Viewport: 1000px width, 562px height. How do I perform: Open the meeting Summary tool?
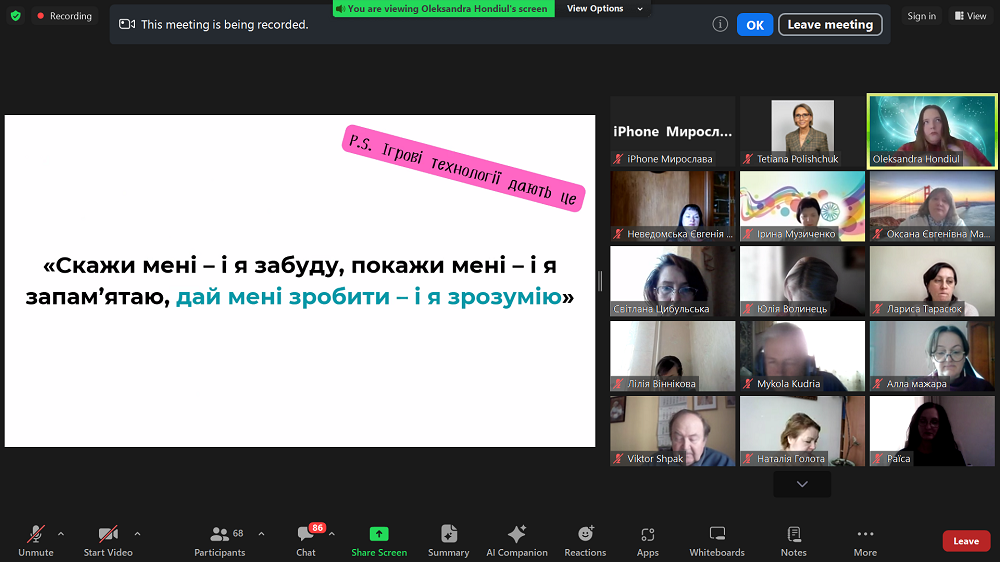(x=448, y=540)
